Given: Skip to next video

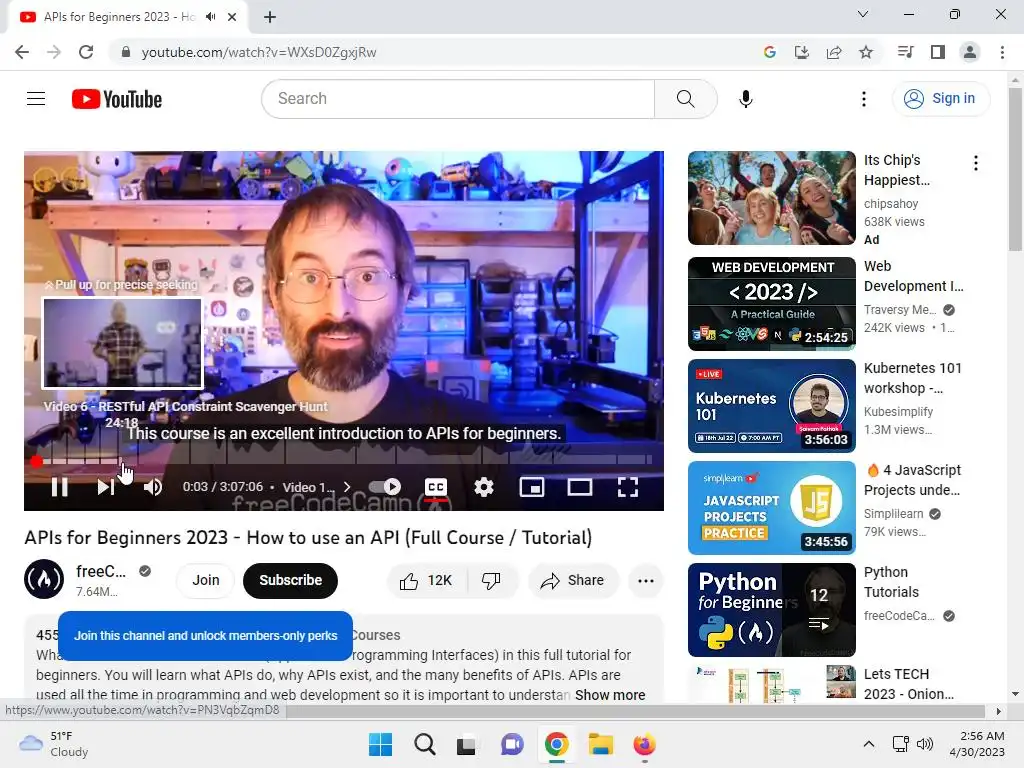Looking at the screenshot, I should tap(105, 487).
